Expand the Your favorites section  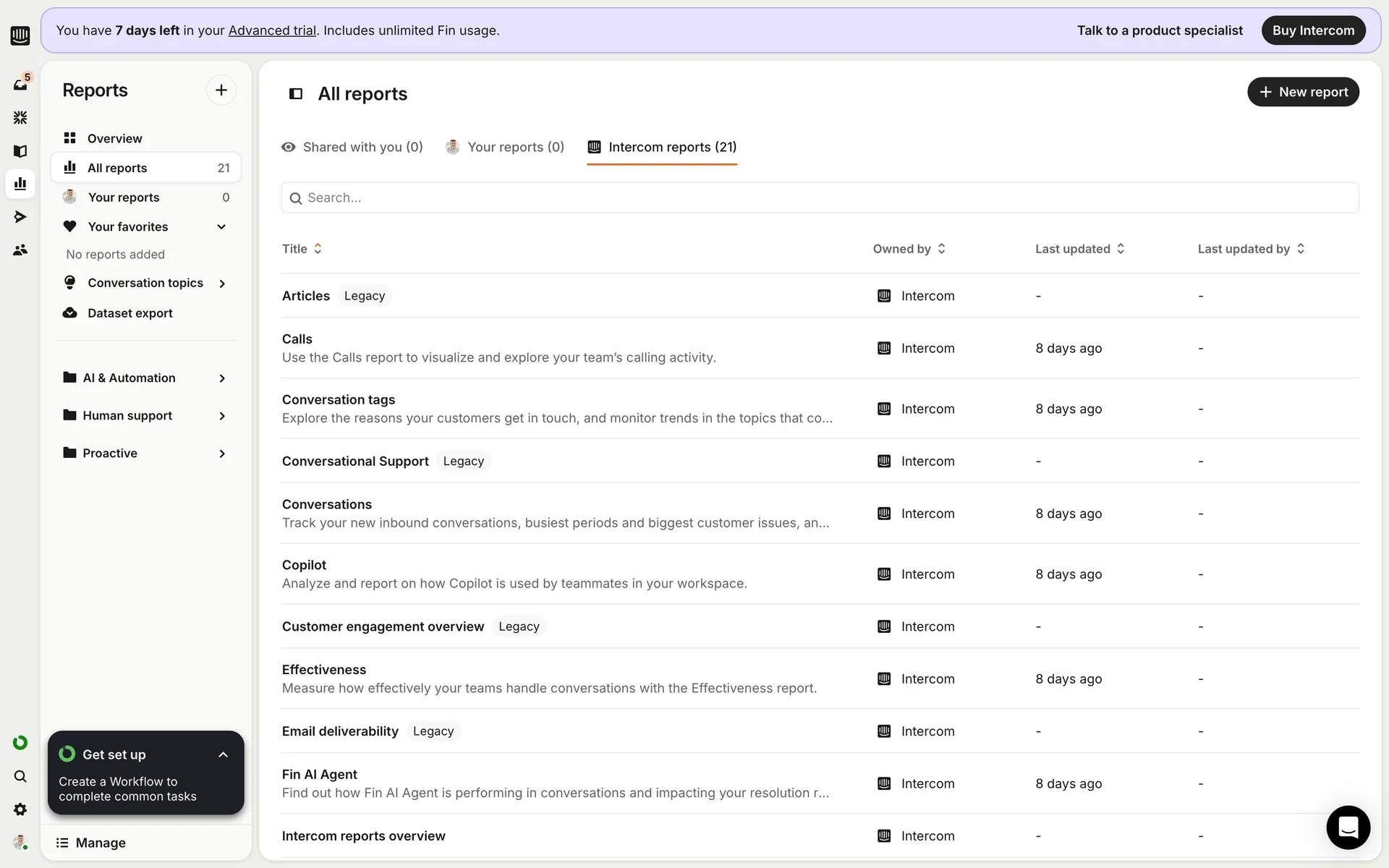pos(221,227)
